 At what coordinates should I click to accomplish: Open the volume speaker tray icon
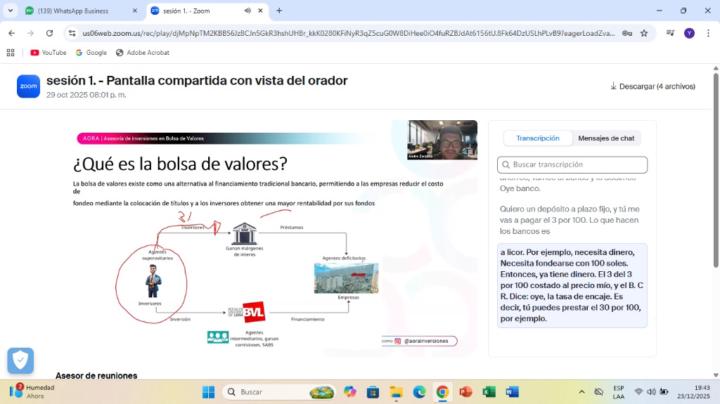point(651,392)
